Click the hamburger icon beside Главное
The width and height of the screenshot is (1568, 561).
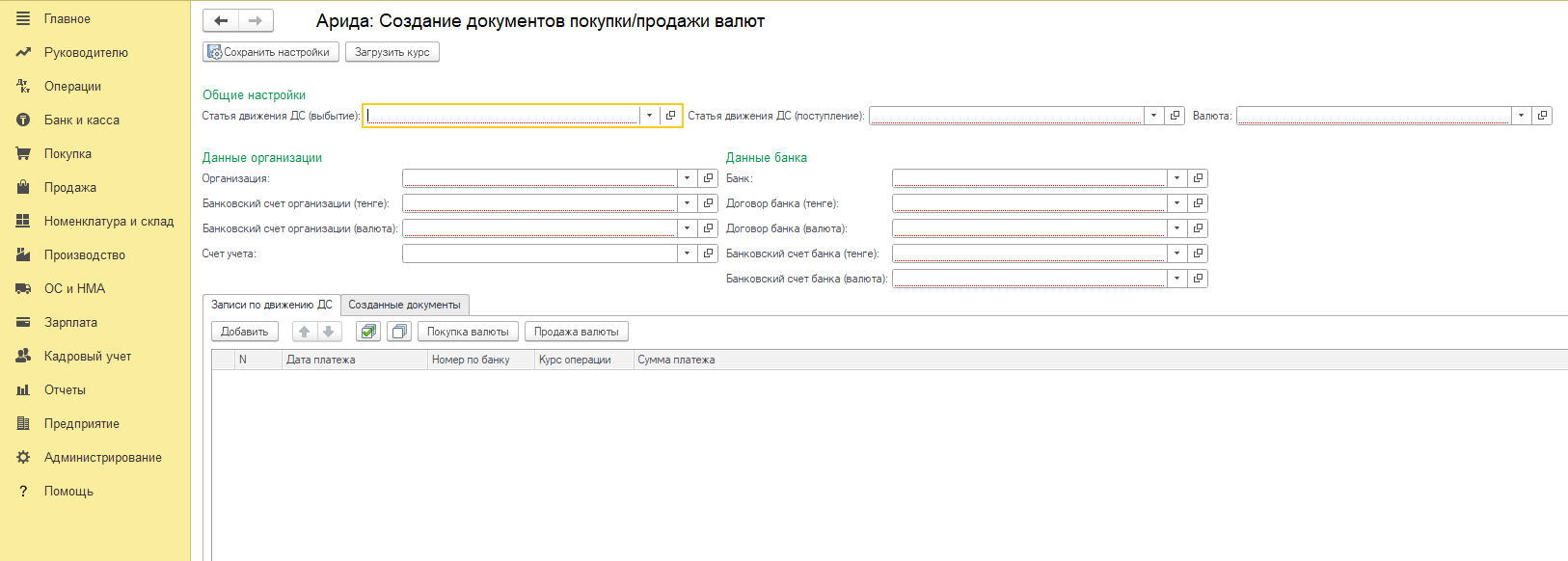coord(23,19)
